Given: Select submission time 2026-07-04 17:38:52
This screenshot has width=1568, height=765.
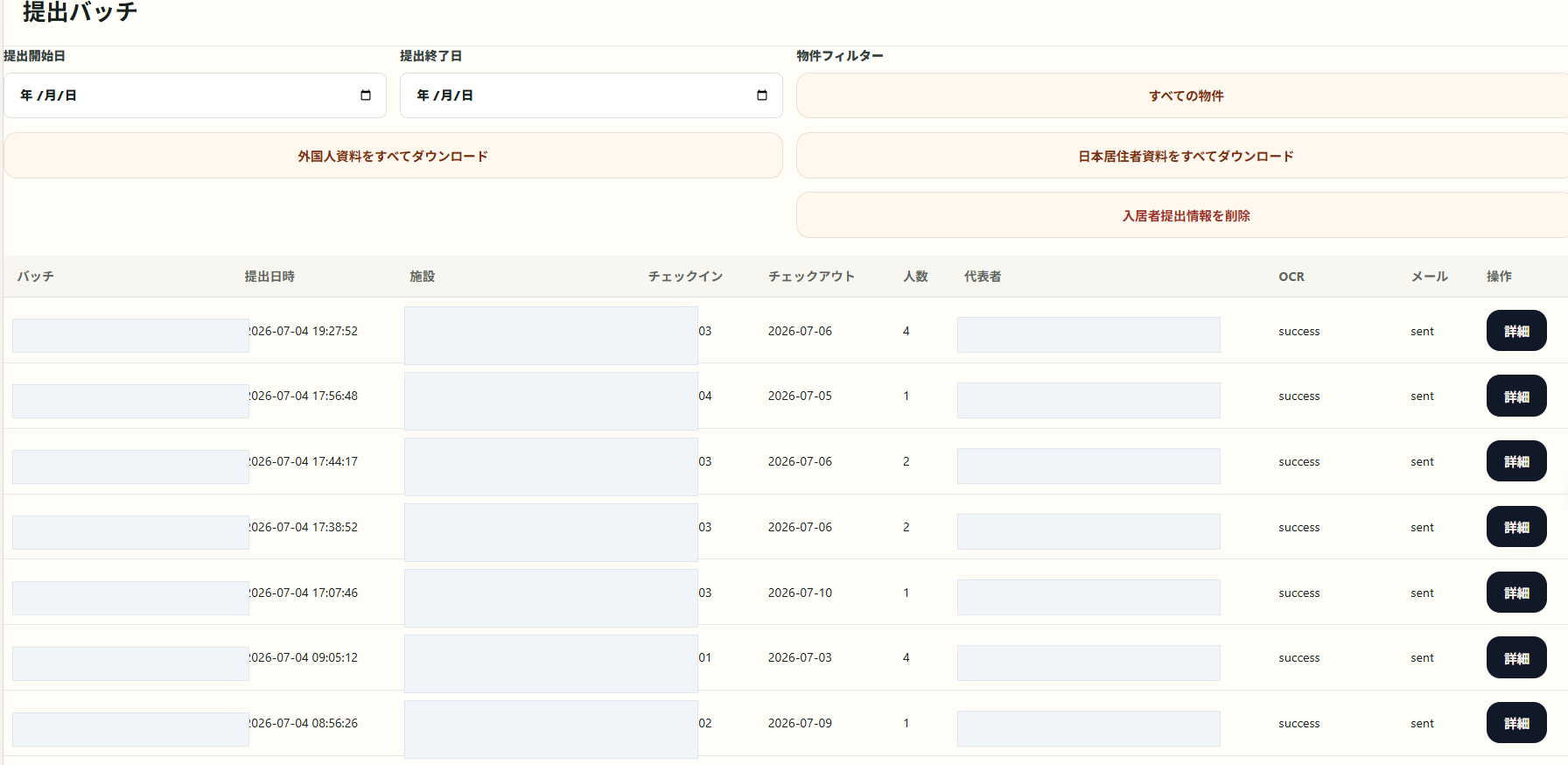Looking at the screenshot, I should click(304, 527).
